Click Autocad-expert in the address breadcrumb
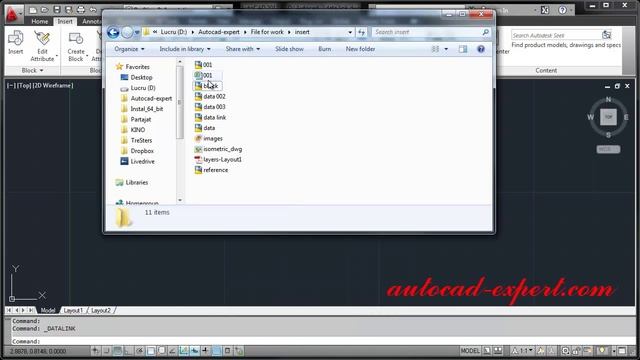The image size is (640, 360). tap(219, 32)
